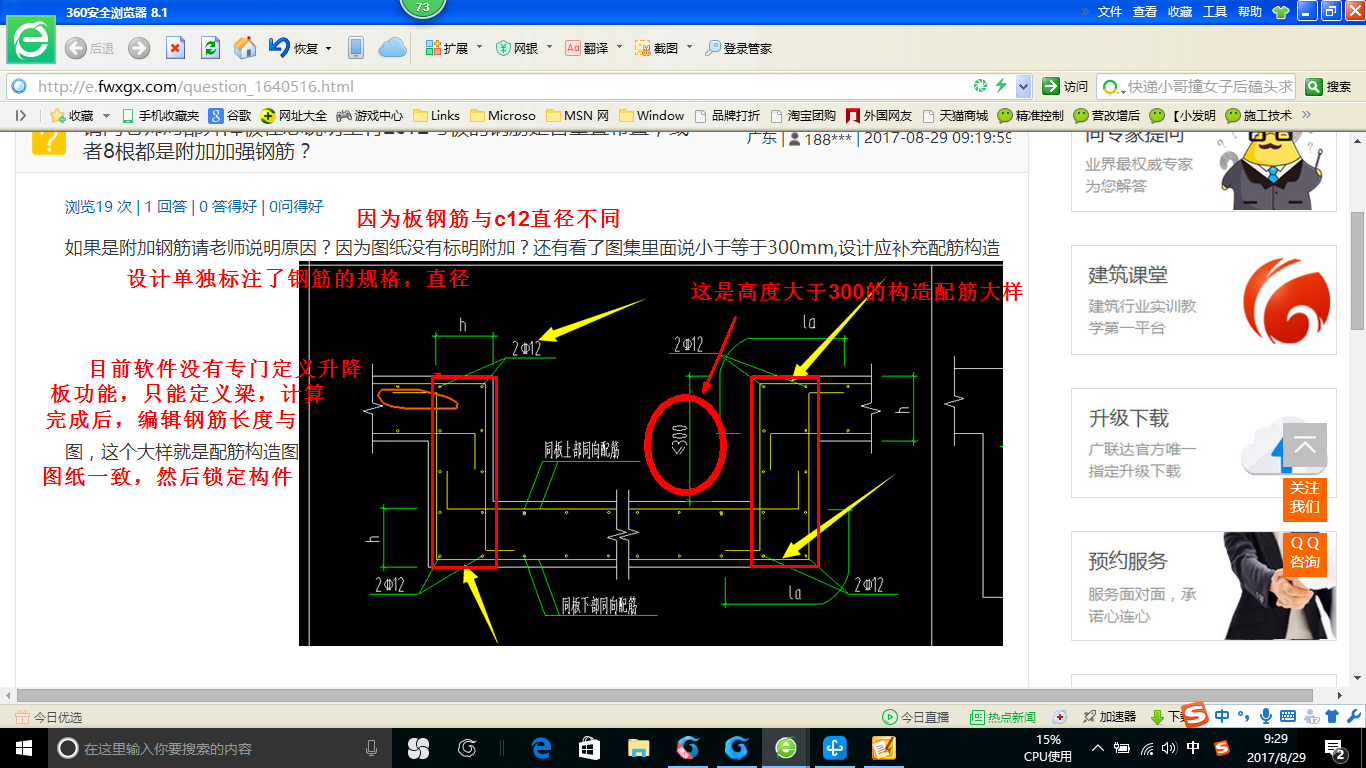Open the Microso bookmark folder
The height and width of the screenshot is (768, 1366).
(503, 115)
